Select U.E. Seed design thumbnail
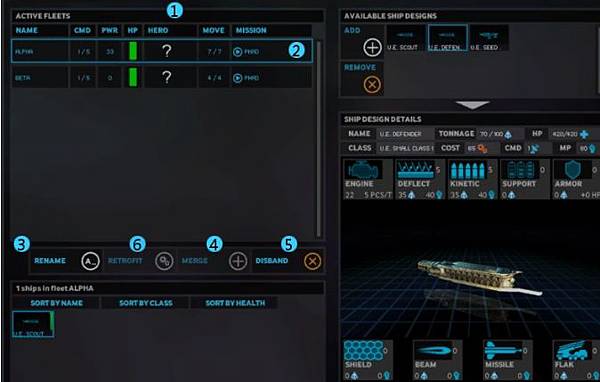Viewport: 600px width, 382px height. (x=489, y=38)
